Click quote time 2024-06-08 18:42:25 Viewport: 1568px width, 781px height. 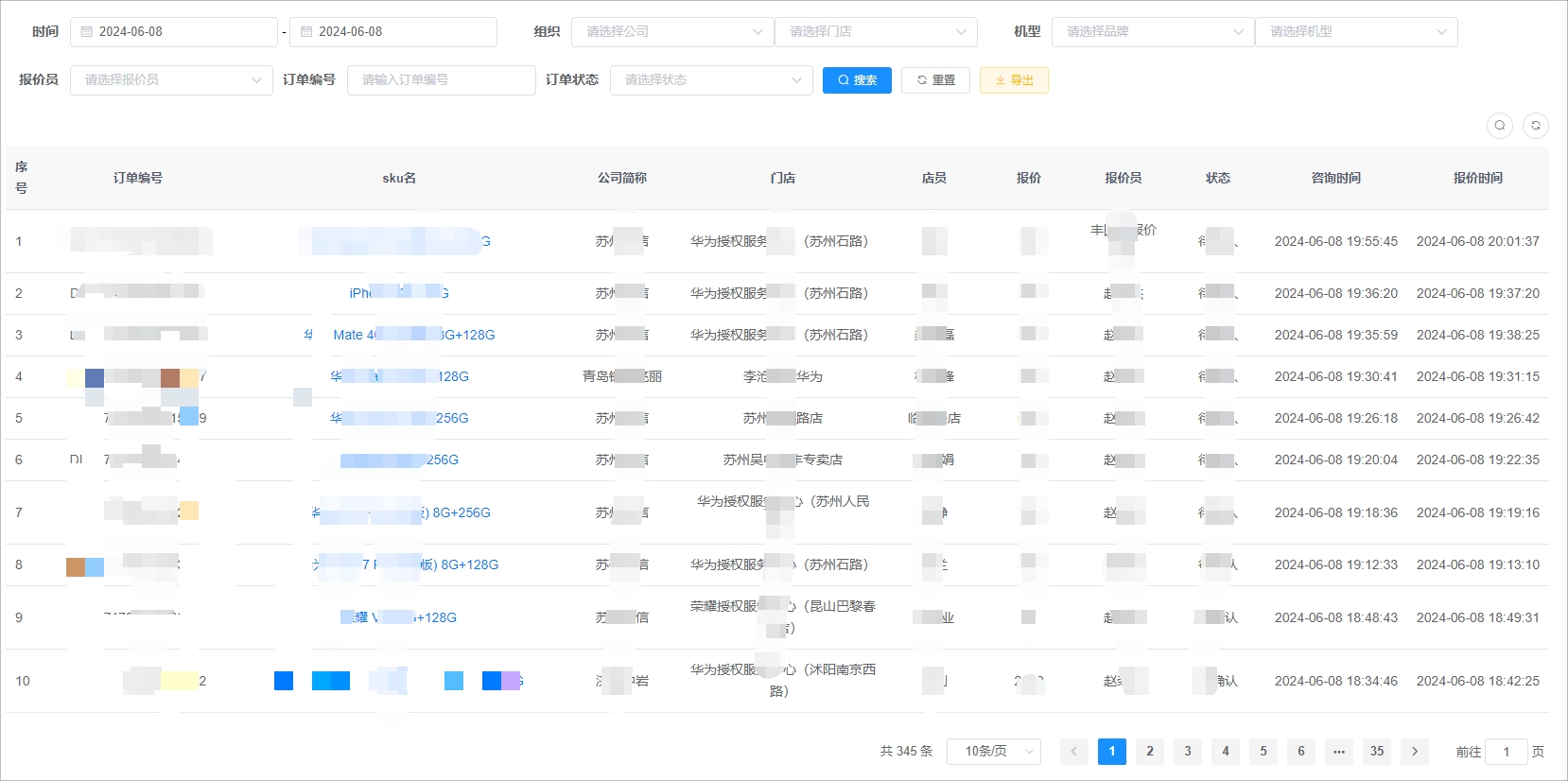[1478, 681]
